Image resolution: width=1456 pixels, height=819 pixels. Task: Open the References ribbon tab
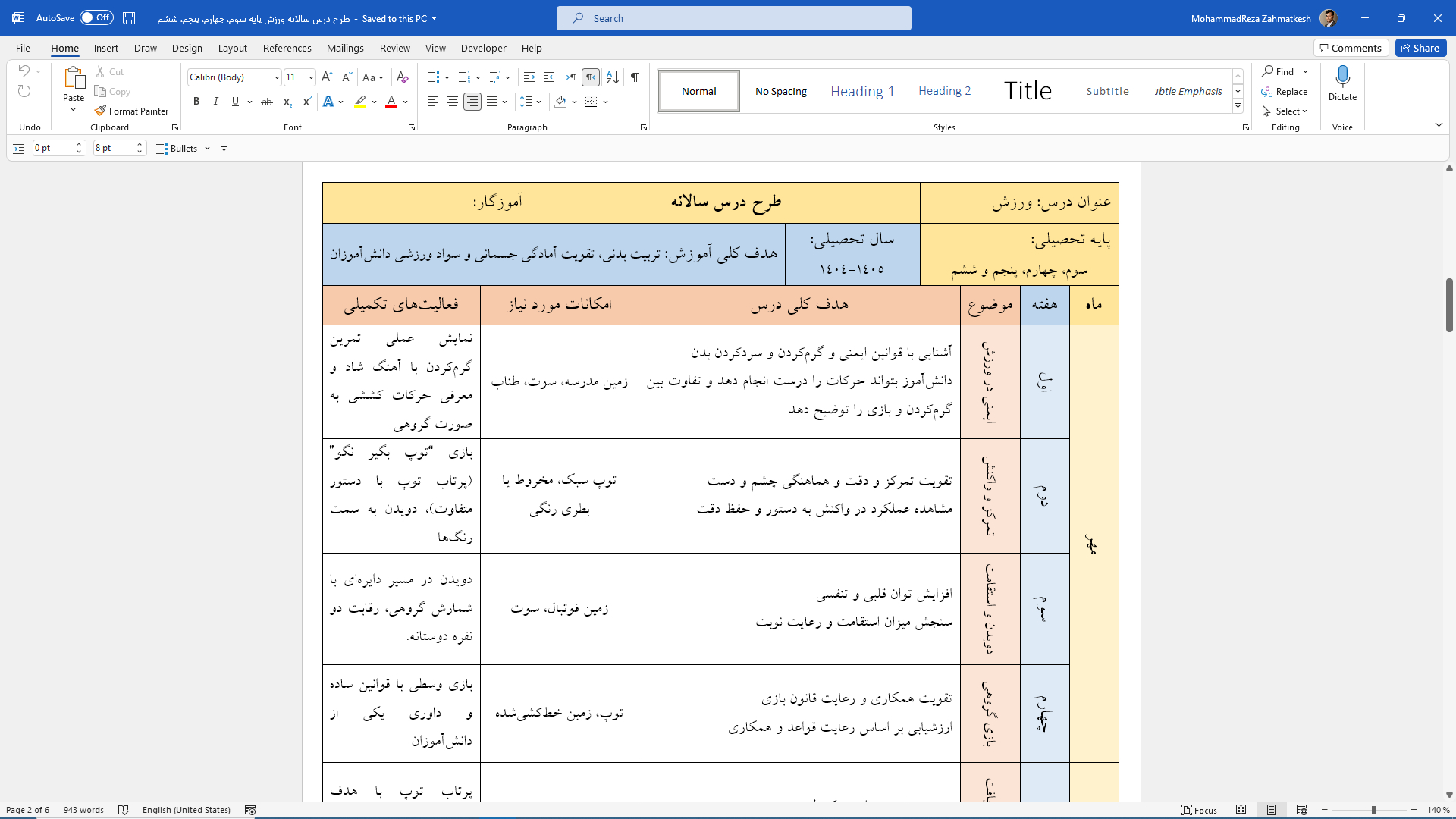pyautogui.click(x=287, y=48)
